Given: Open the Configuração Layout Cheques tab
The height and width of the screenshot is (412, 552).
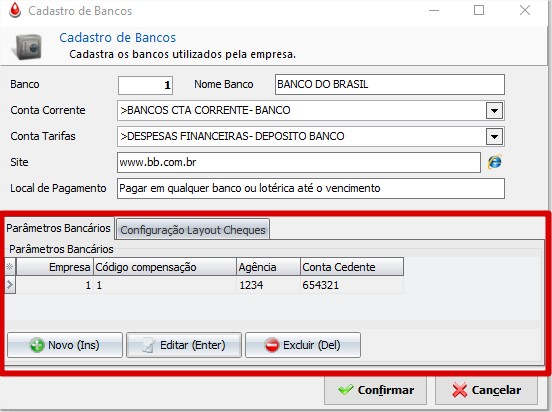Looking at the screenshot, I should pyautogui.click(x=193, y=230).
